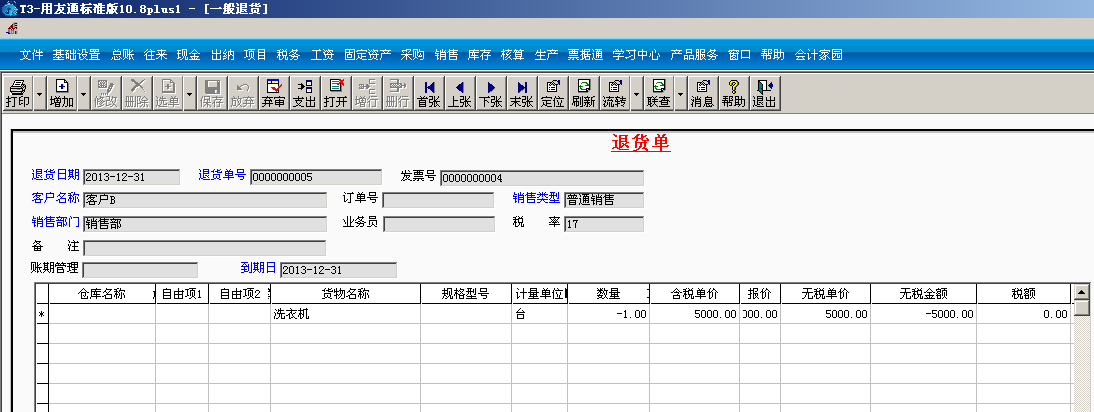Open the 总账 menu

122,55
